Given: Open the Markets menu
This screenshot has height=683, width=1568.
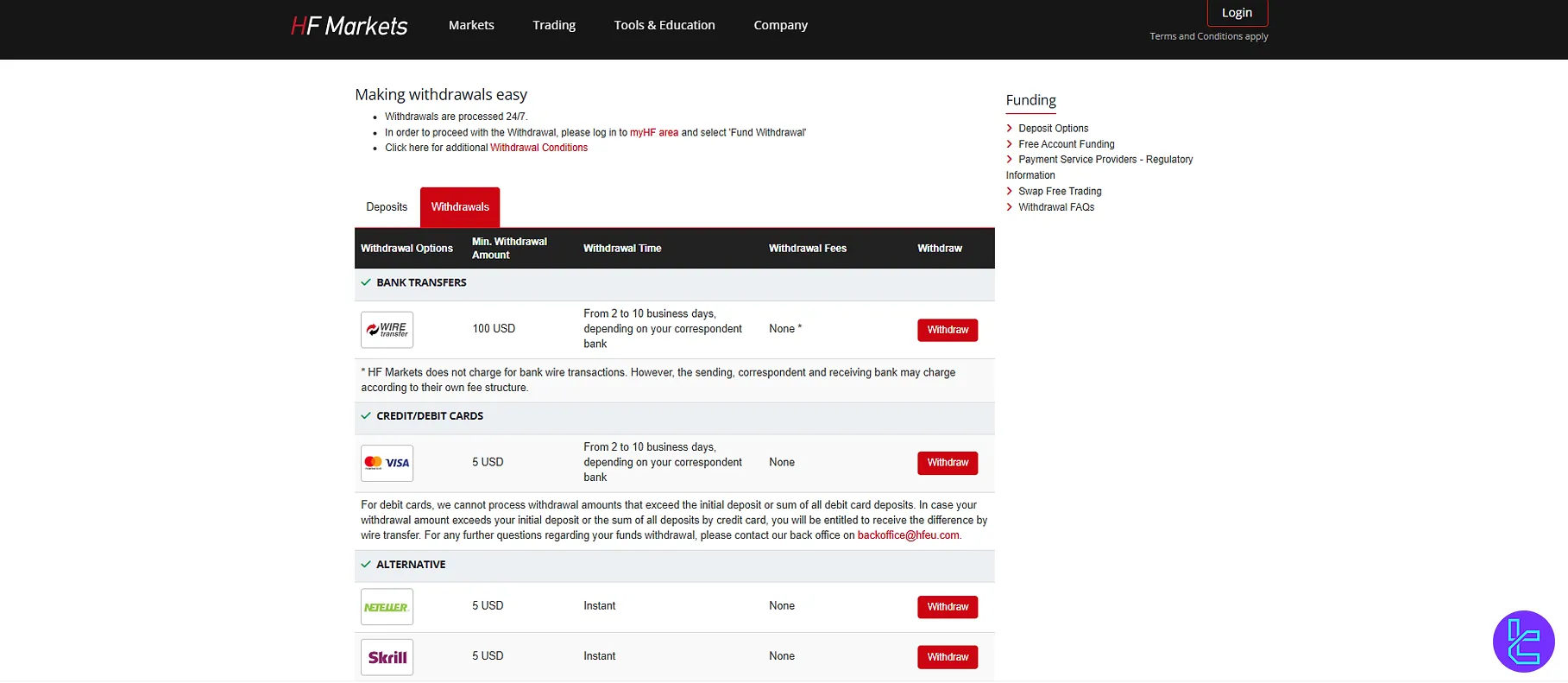Looking at the screenshot, I should (471, 25).
